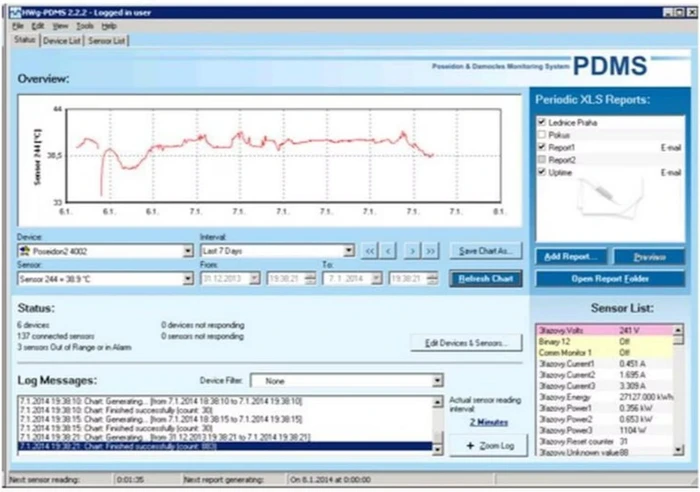
Task: Toggle the Uptime report checkbox
Action: [541, 172]
